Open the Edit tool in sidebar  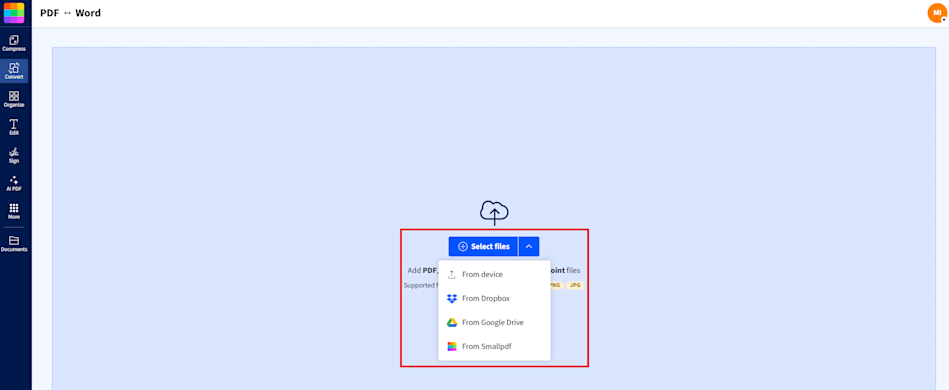[14, 127]
